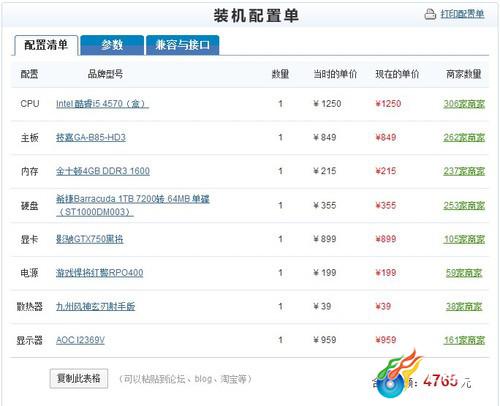Screen dimensions: 500x406
Task: Open the AOC I2369V monitor link
Action: (80, 340)
